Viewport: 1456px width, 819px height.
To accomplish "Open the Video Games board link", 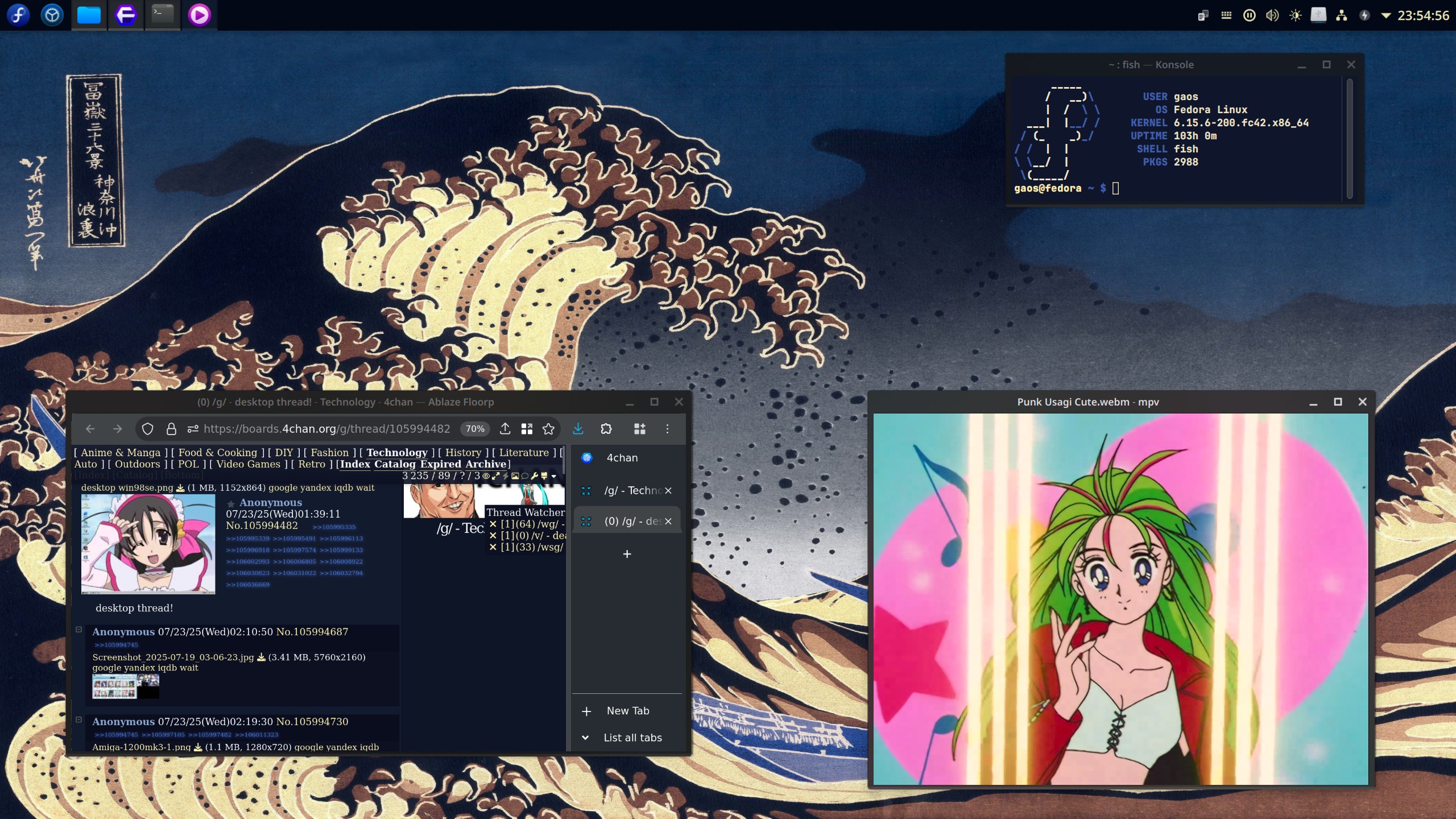I will 248,464.
